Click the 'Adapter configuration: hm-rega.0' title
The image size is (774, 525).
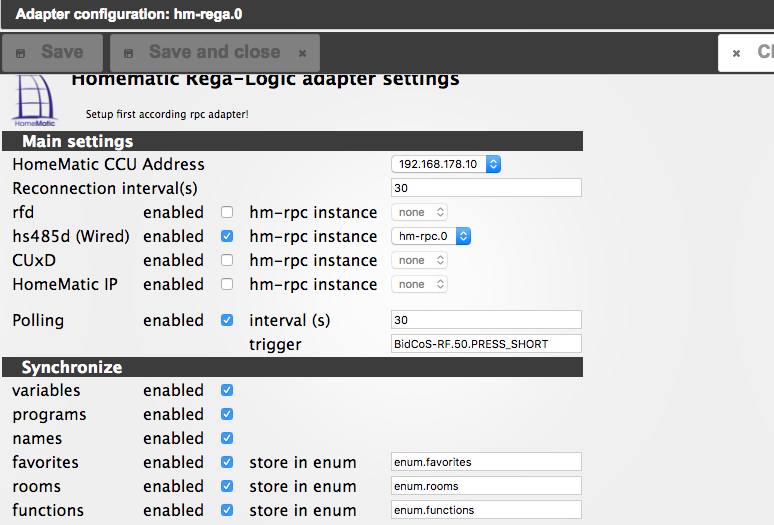coord(129,14)
